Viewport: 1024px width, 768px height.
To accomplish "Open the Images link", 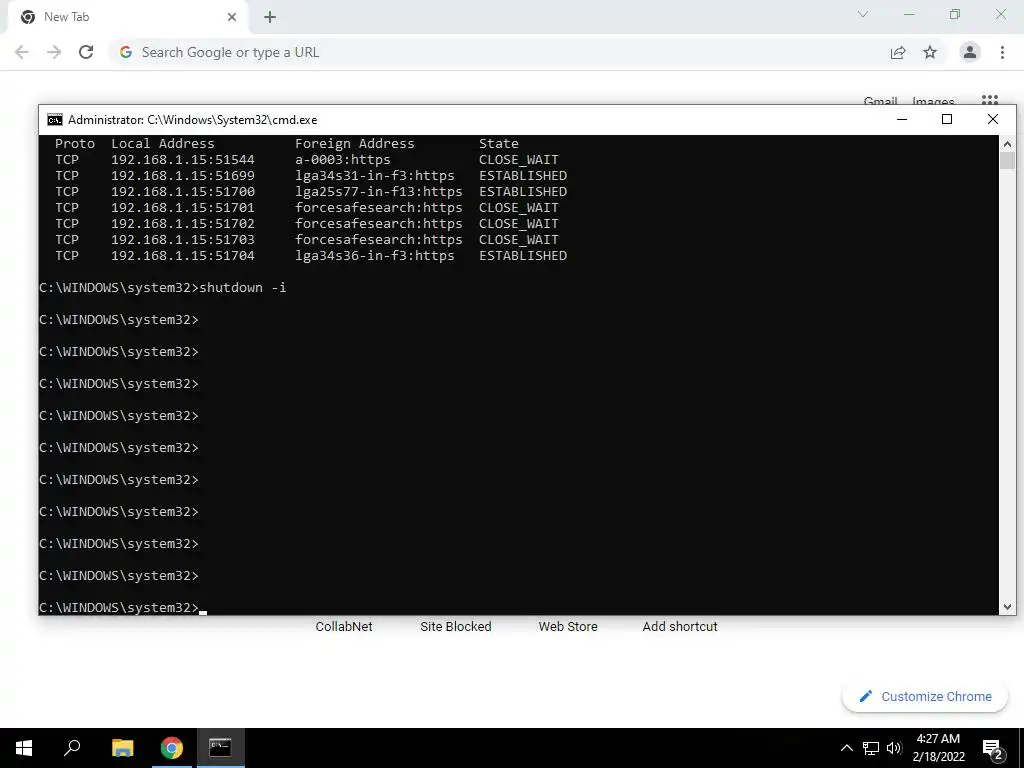I will [933, 101].
